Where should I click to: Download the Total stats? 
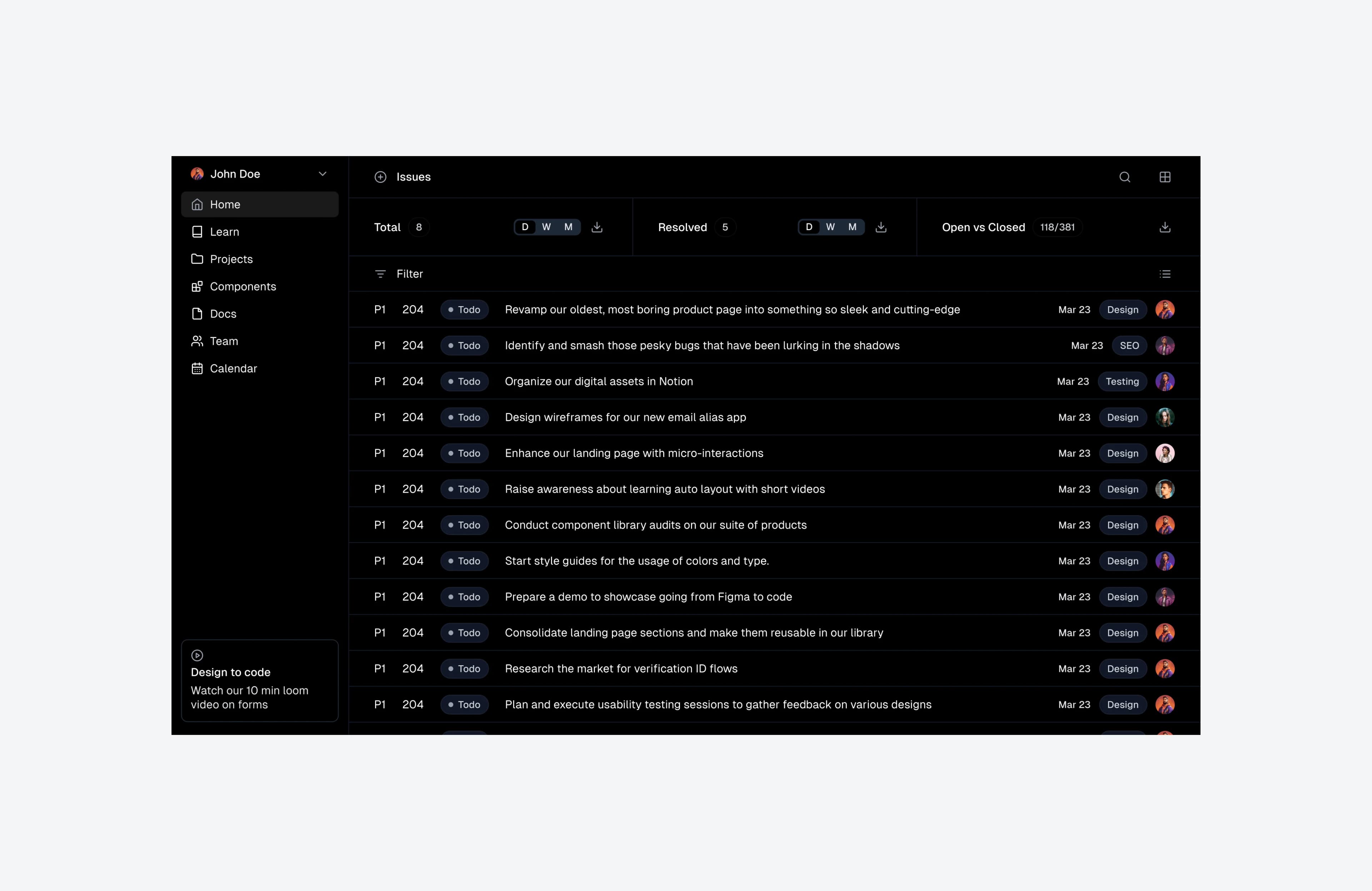[x=597, y=227]
